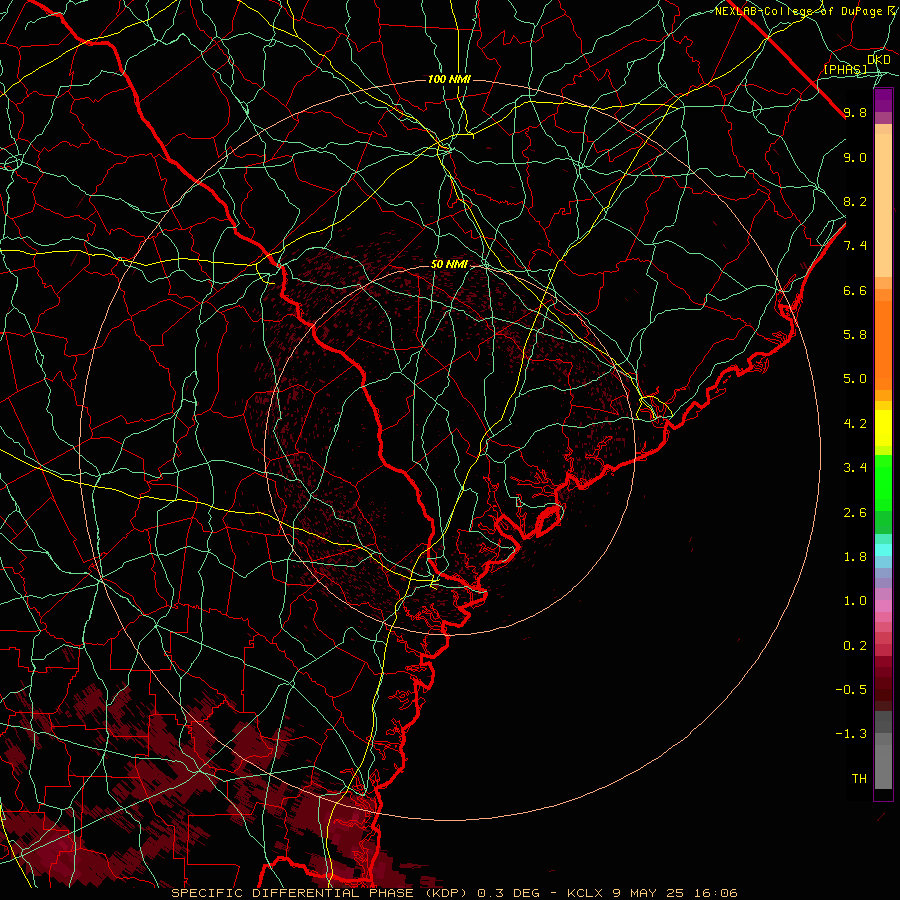This screenshot has height=900, width=900.
Task: Click the 8.2 value on the color scale
Action: (855, 201)
